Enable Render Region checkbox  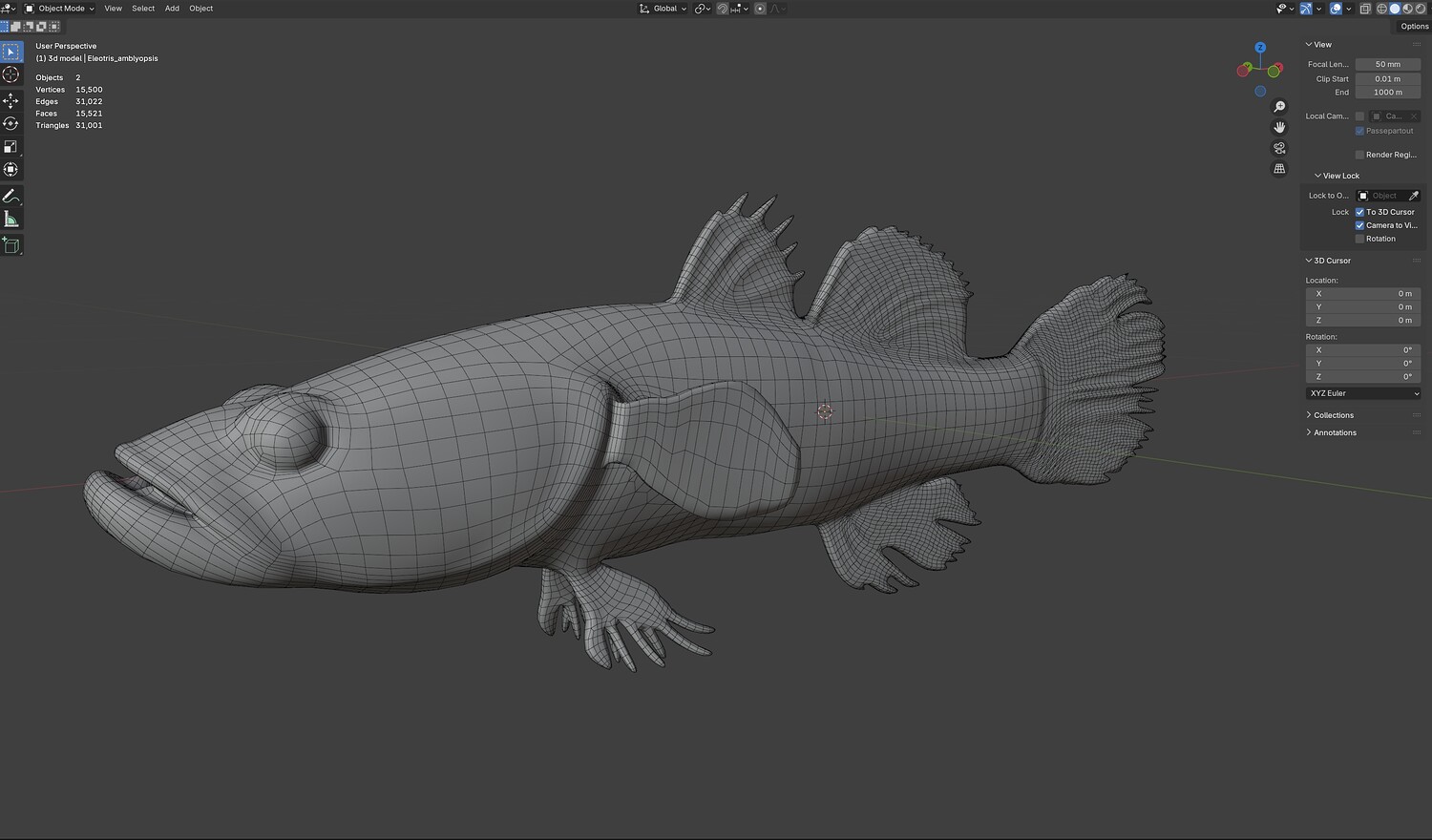coord(1359,155)
